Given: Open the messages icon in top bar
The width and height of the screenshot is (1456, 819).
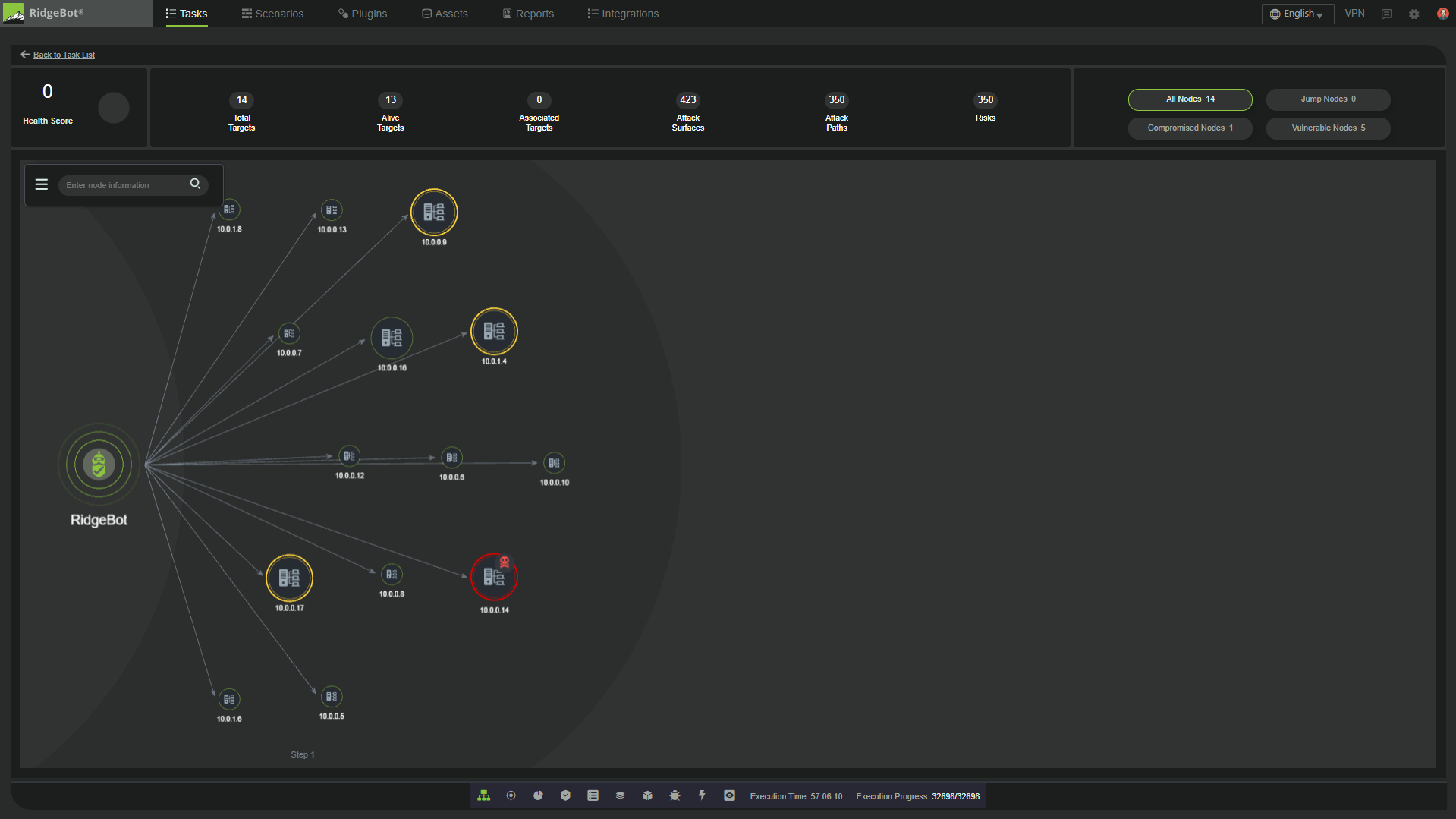Looking at the screenshot, I should pos(1386,14).
